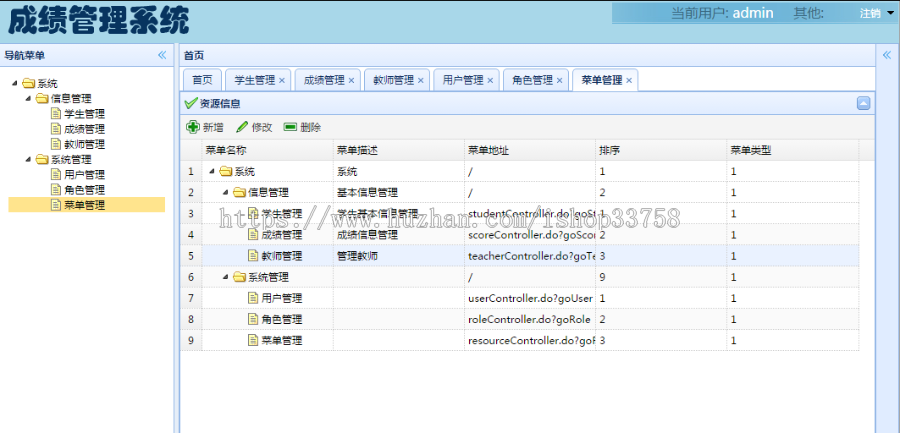Click the green plus icon for 新增
The width and height of the screenshot is (900, 433).
[193, 127]
